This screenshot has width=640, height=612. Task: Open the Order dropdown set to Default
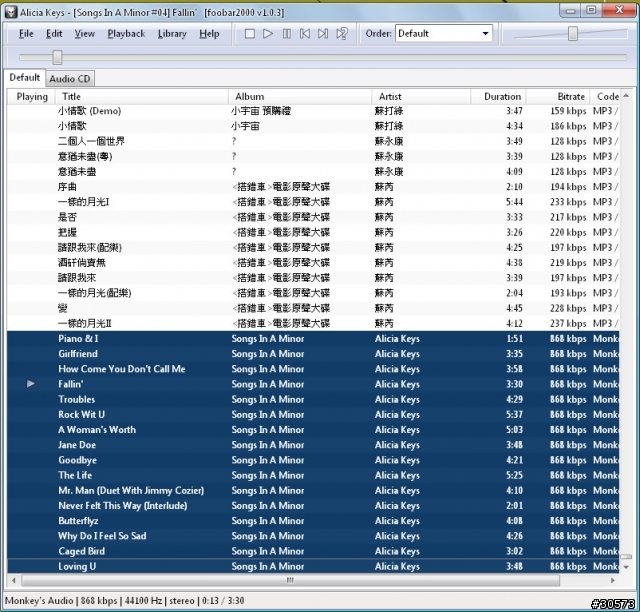pos(444,33)
